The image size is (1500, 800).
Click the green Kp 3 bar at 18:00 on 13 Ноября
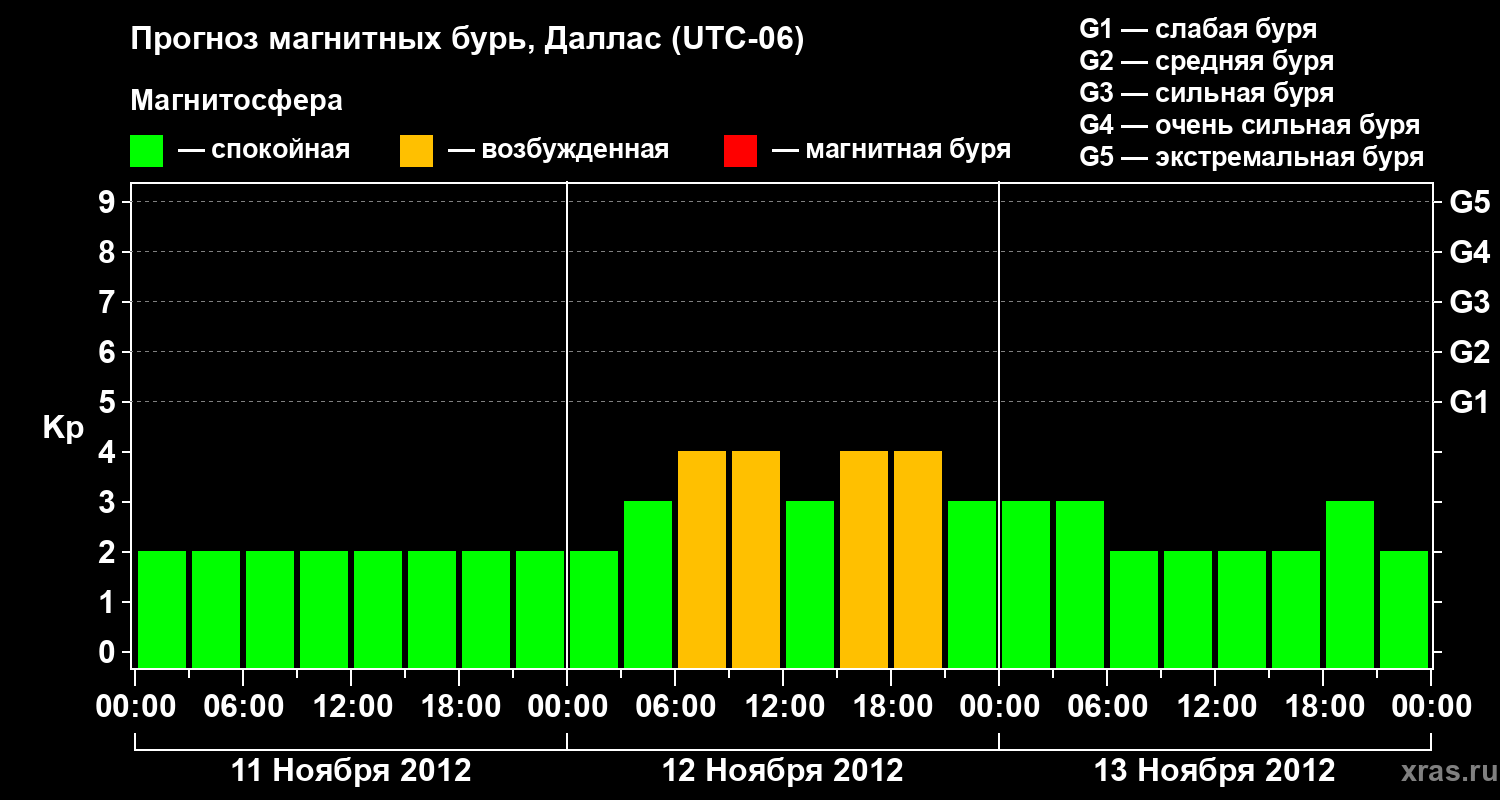[x=1350, y=584]
